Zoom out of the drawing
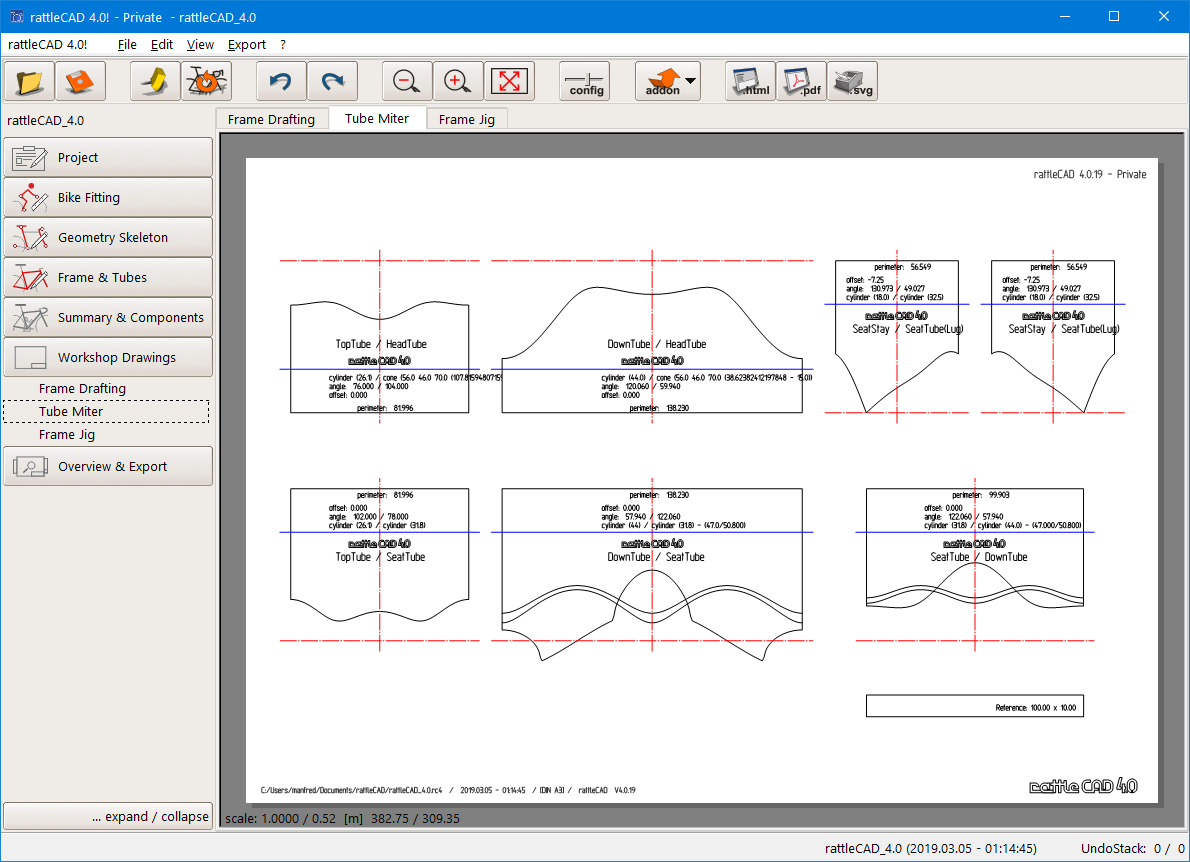This screenshot has width=1190, height=862. pos(408,81)
